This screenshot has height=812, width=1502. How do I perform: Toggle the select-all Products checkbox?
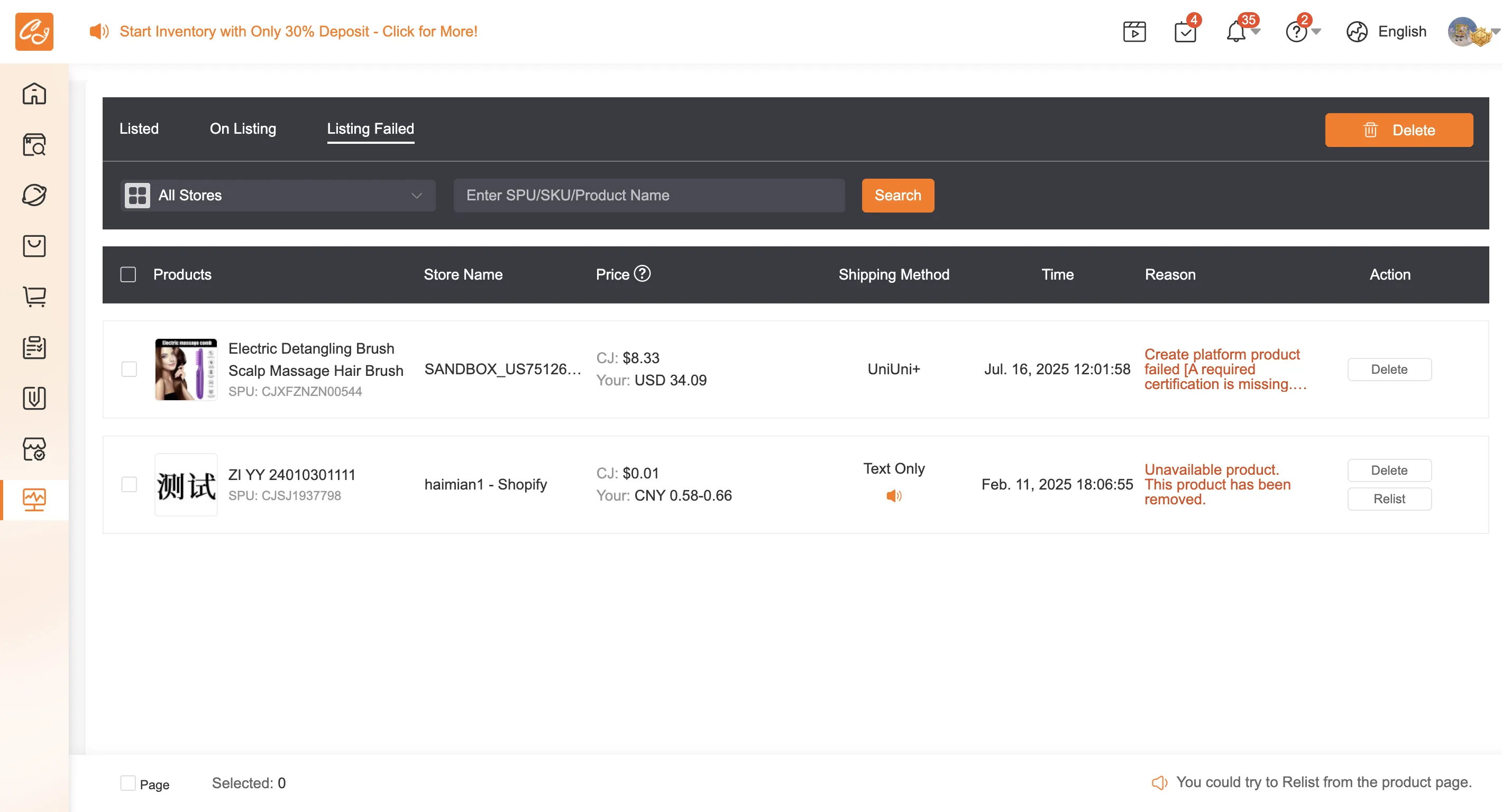pos(127,274)
